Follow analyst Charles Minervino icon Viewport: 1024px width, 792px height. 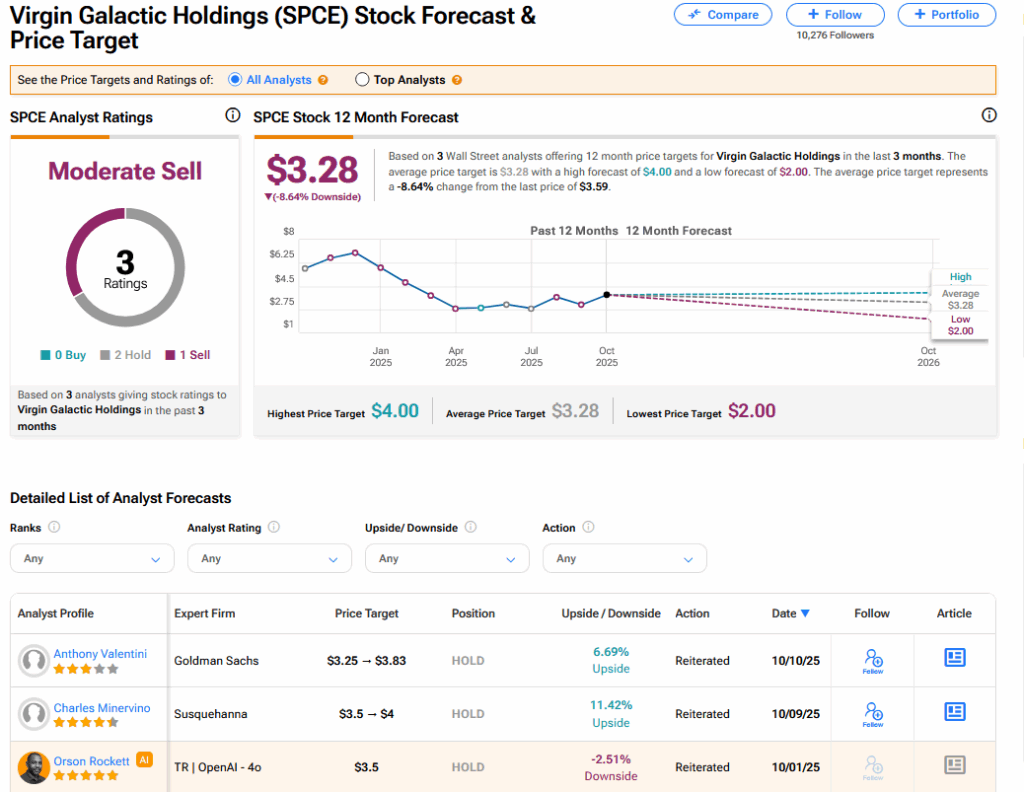(x=872, y=713)
